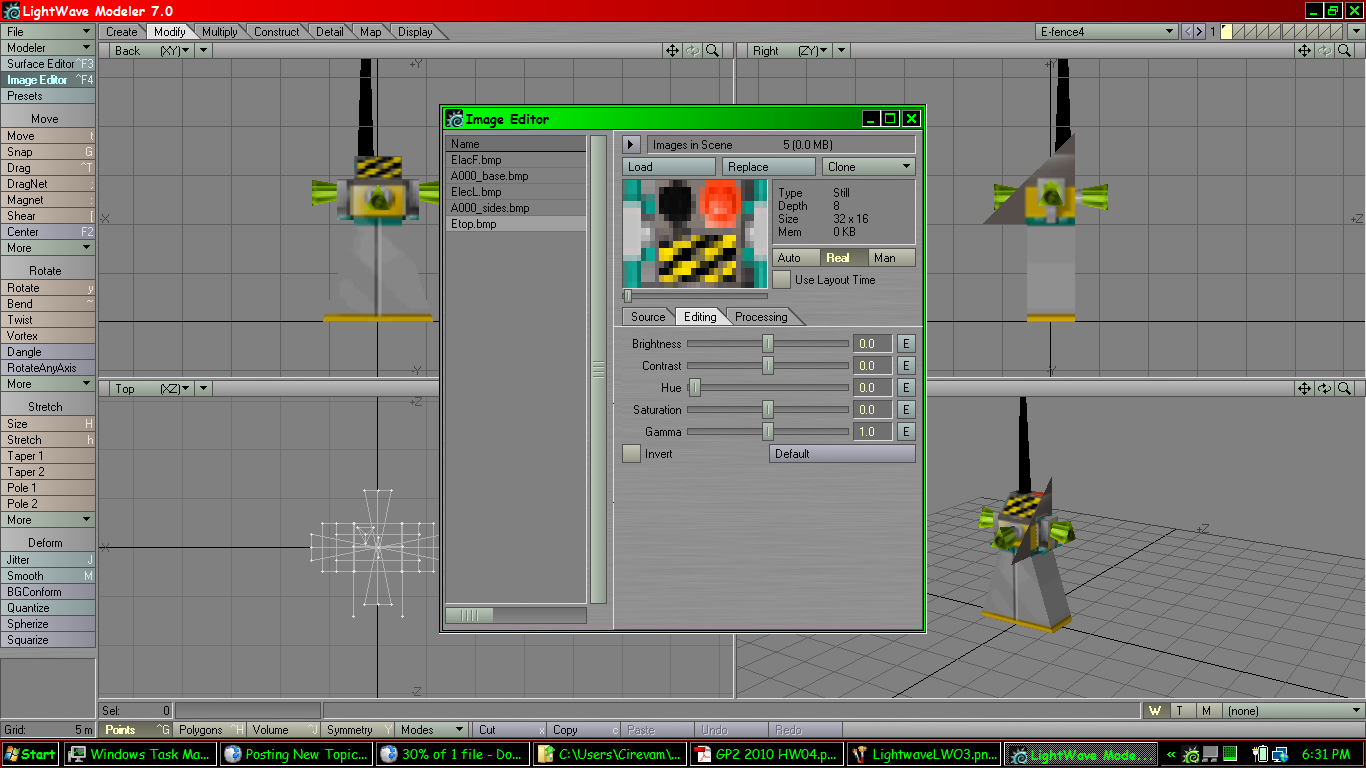Select ElecL.bmp in image list
This screenshot has width=1366, height=768.
(x=515, y=192)
